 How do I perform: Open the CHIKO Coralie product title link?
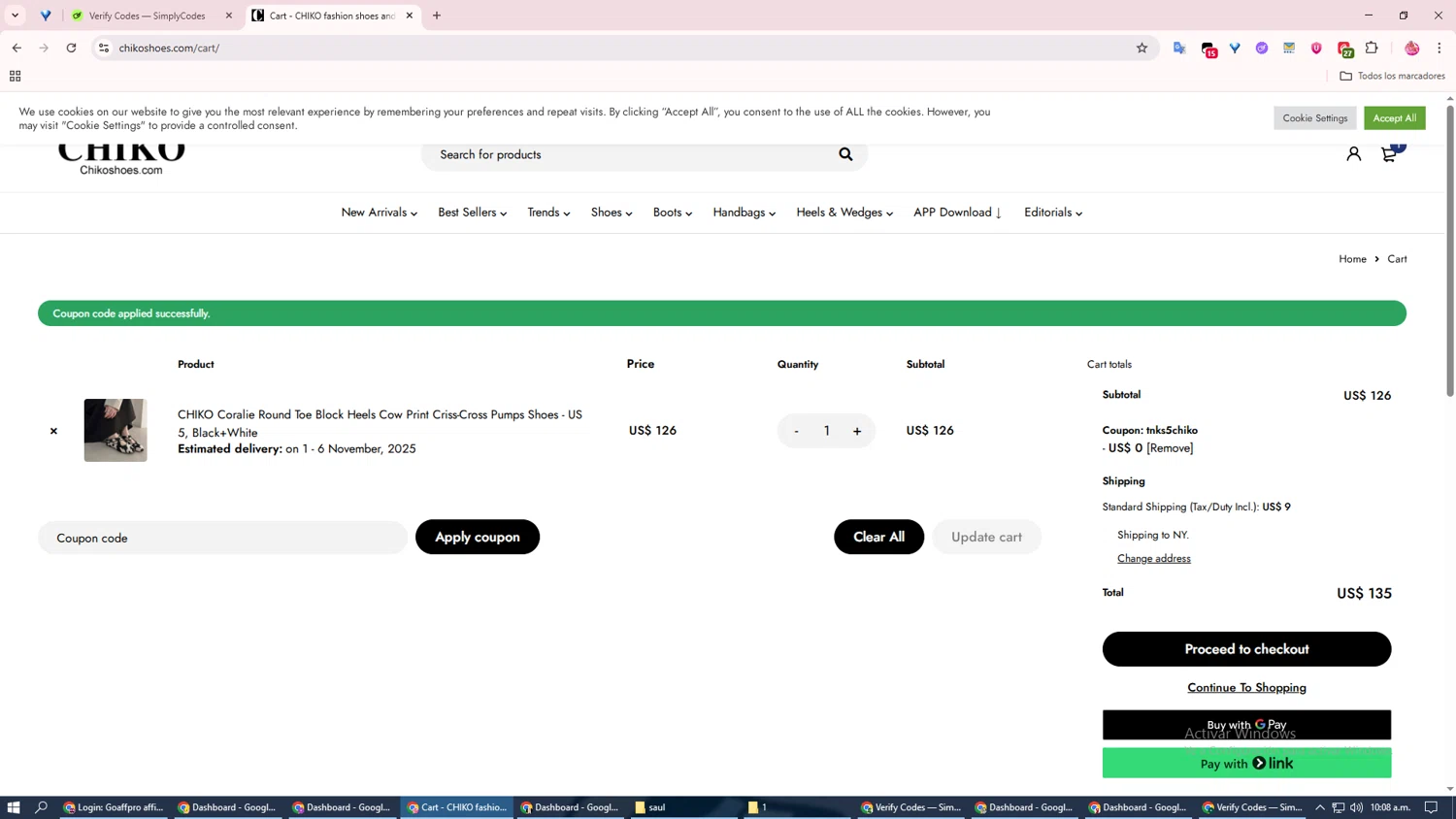380,423
